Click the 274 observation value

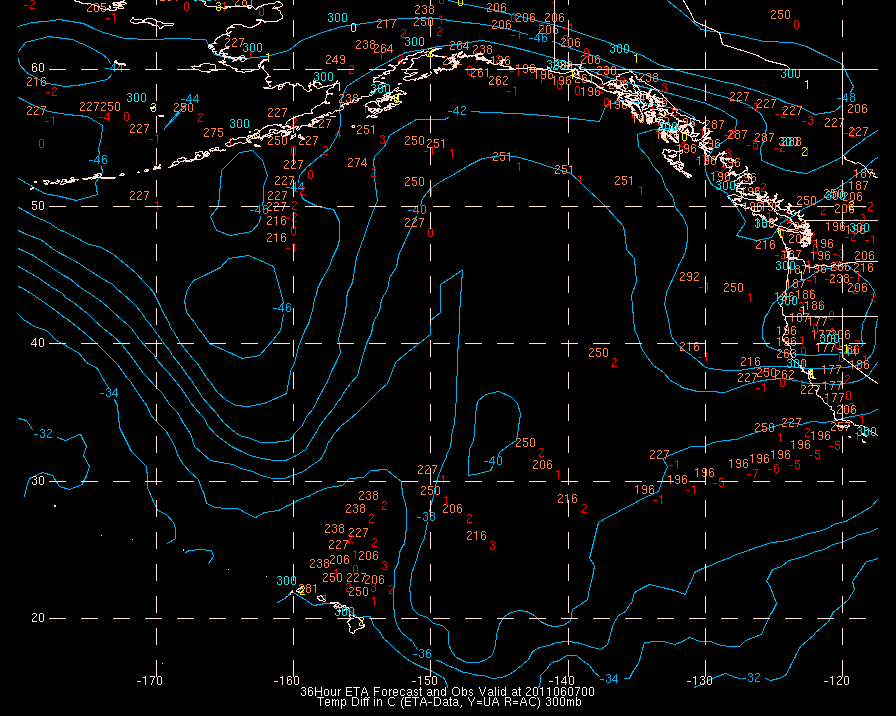357,163
